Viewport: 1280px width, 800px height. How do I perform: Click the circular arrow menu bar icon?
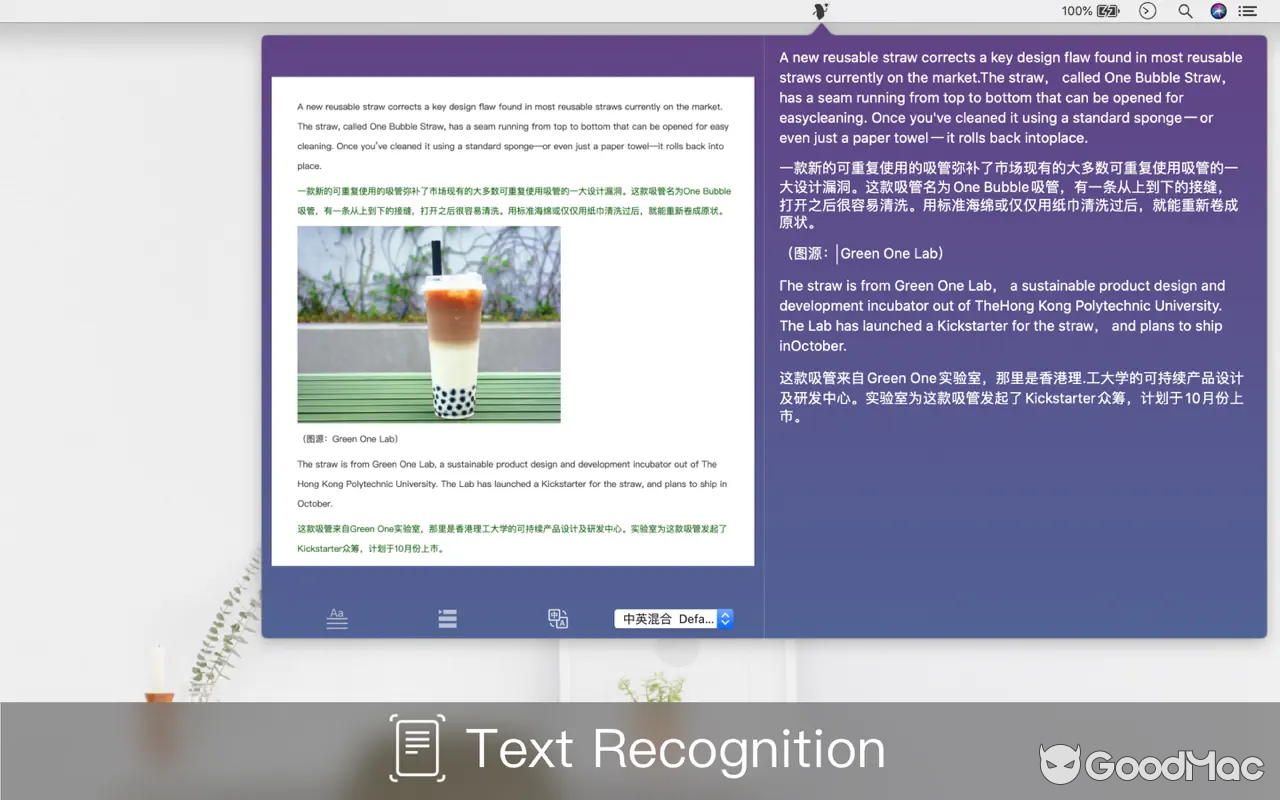[x=1147, y=11]
